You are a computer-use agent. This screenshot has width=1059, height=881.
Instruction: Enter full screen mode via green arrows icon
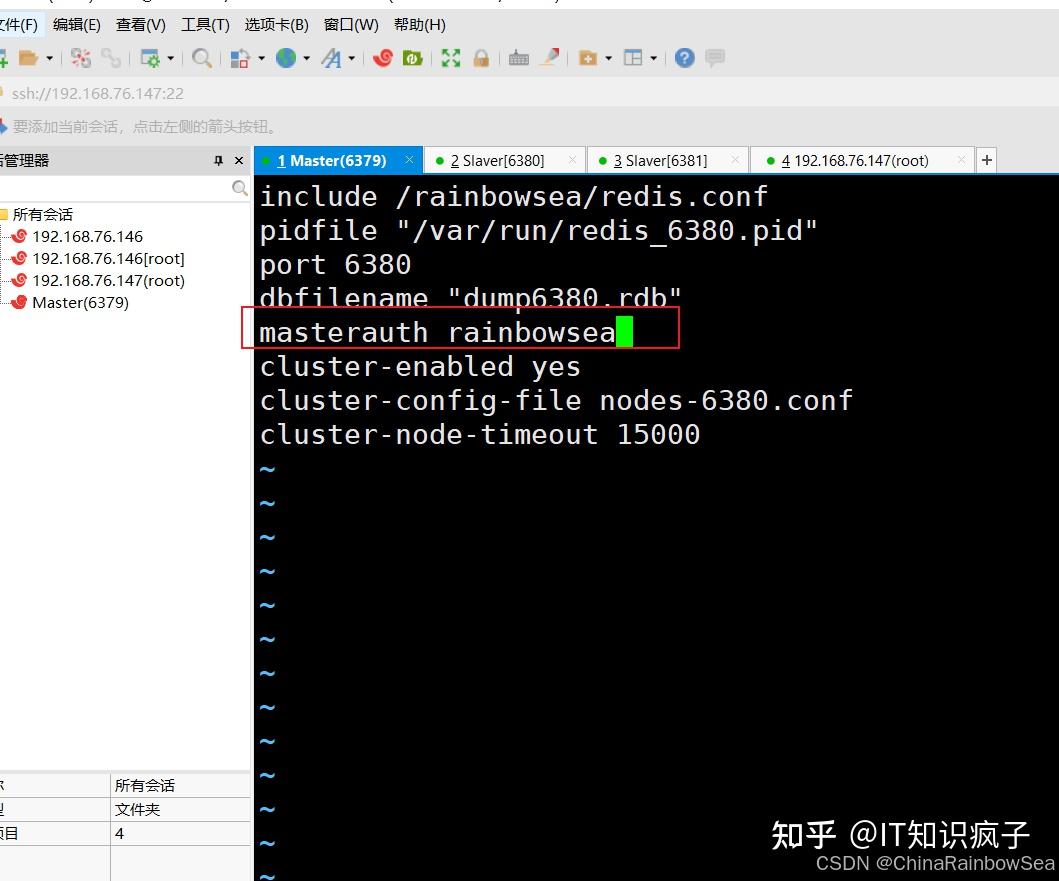coord(451,57)
